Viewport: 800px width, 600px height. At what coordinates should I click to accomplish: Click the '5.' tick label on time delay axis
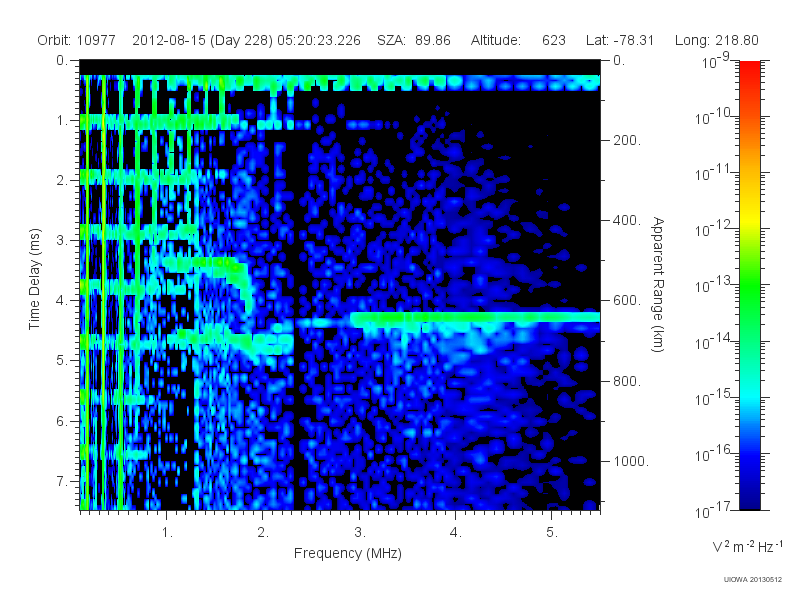click(62, 361)
